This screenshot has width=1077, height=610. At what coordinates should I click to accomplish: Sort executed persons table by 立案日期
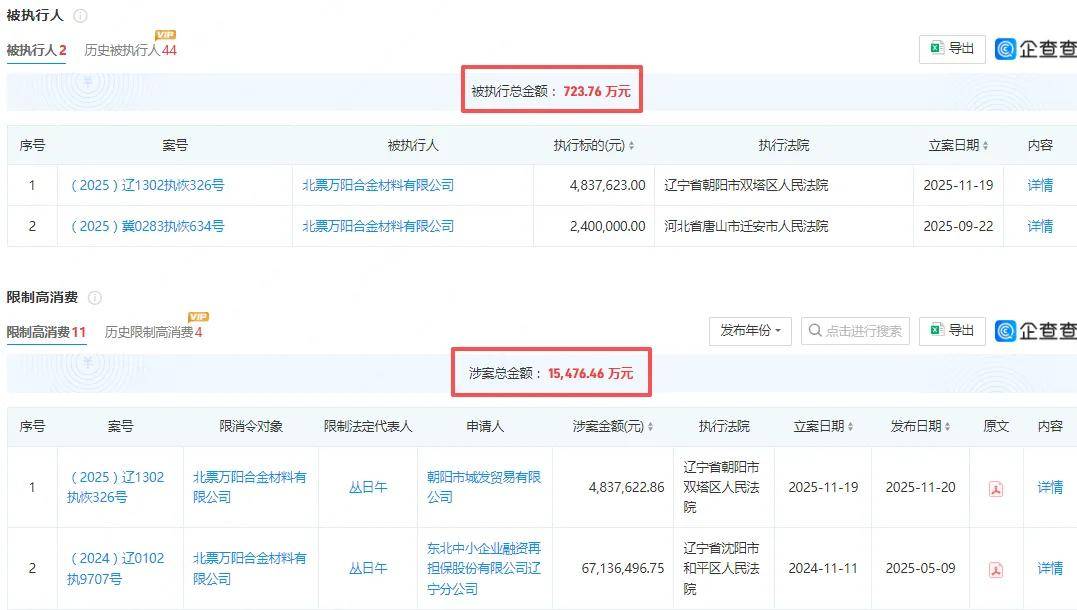[985, 146]
